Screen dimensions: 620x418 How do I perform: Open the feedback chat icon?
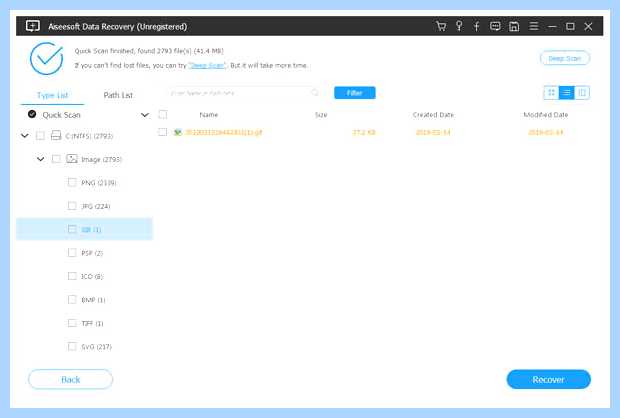pyautogui.click(x=495, y=26)
